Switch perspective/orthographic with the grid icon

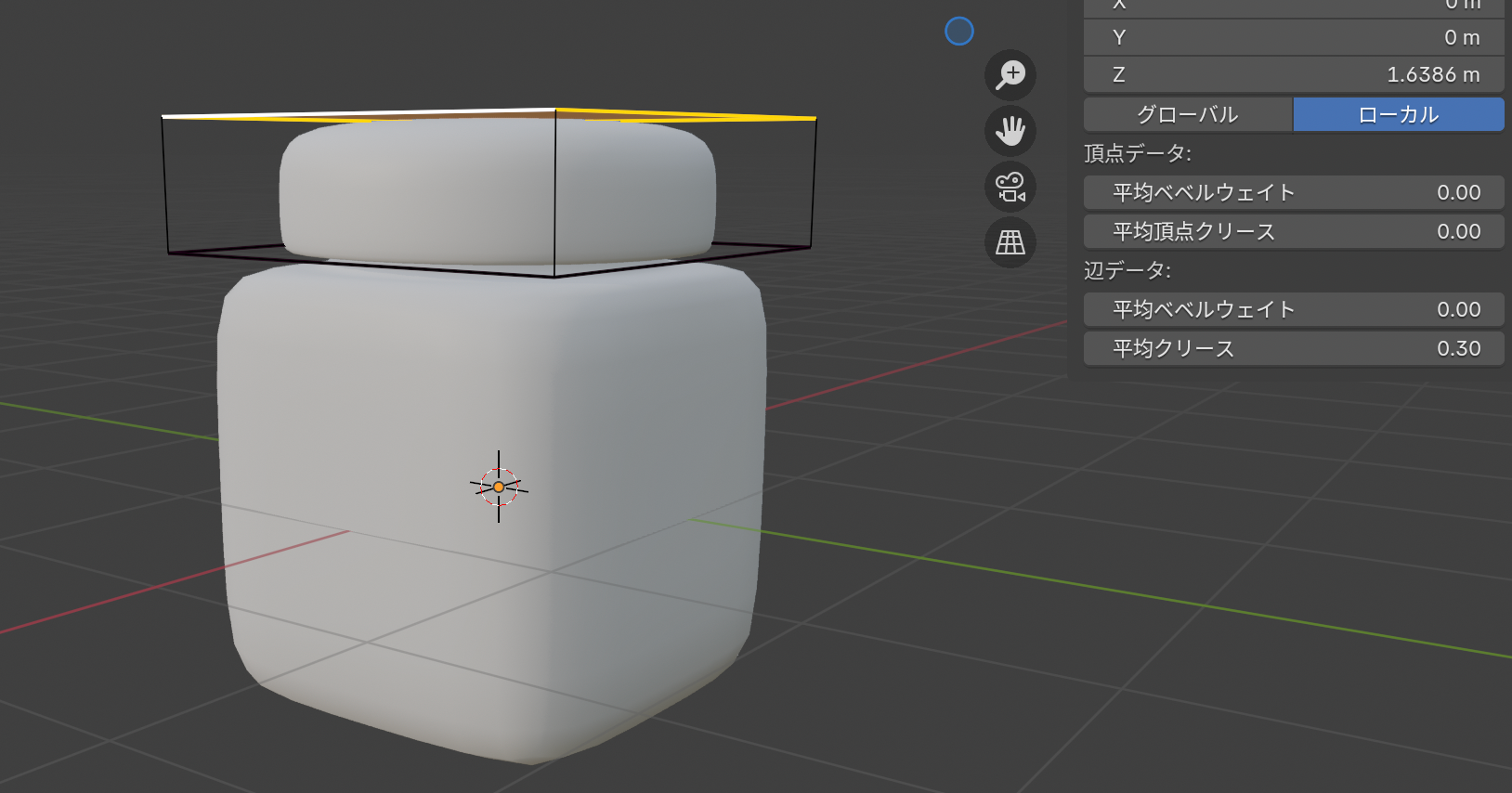click(1010, 242)
